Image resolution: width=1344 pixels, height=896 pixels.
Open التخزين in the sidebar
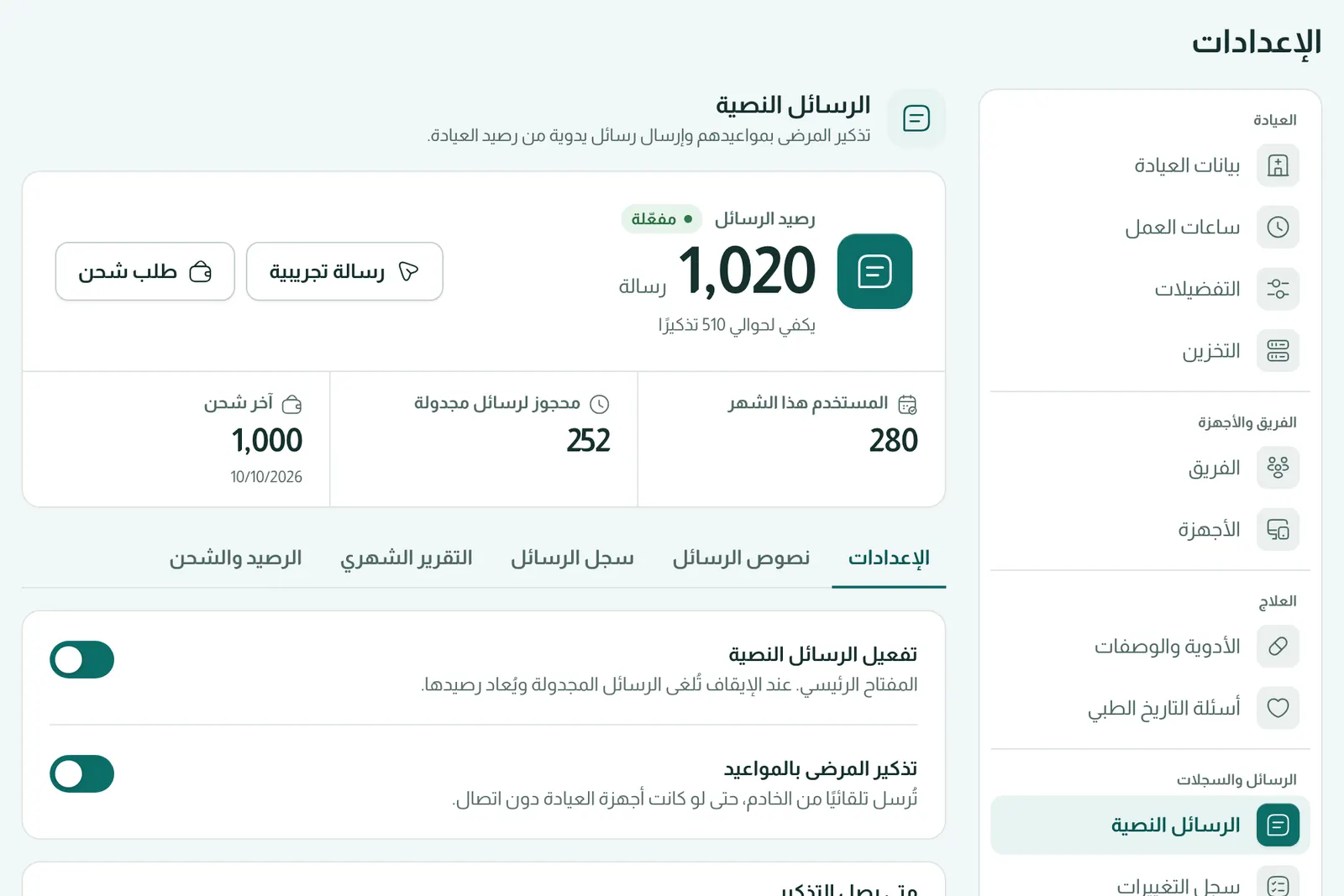click(x=1150, y=350)
